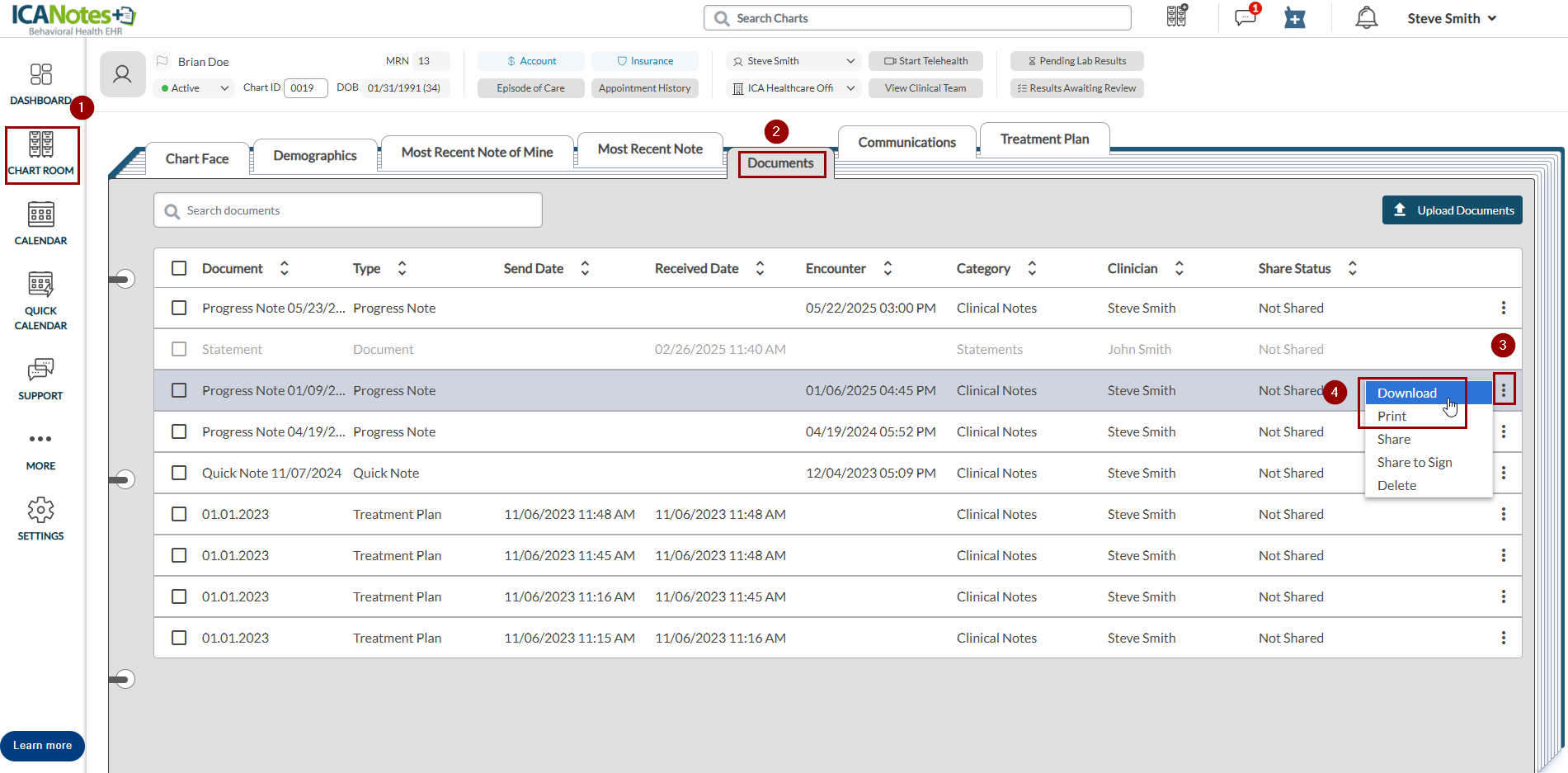Open three-dot menu for Quick Note row

(1503, 473)
